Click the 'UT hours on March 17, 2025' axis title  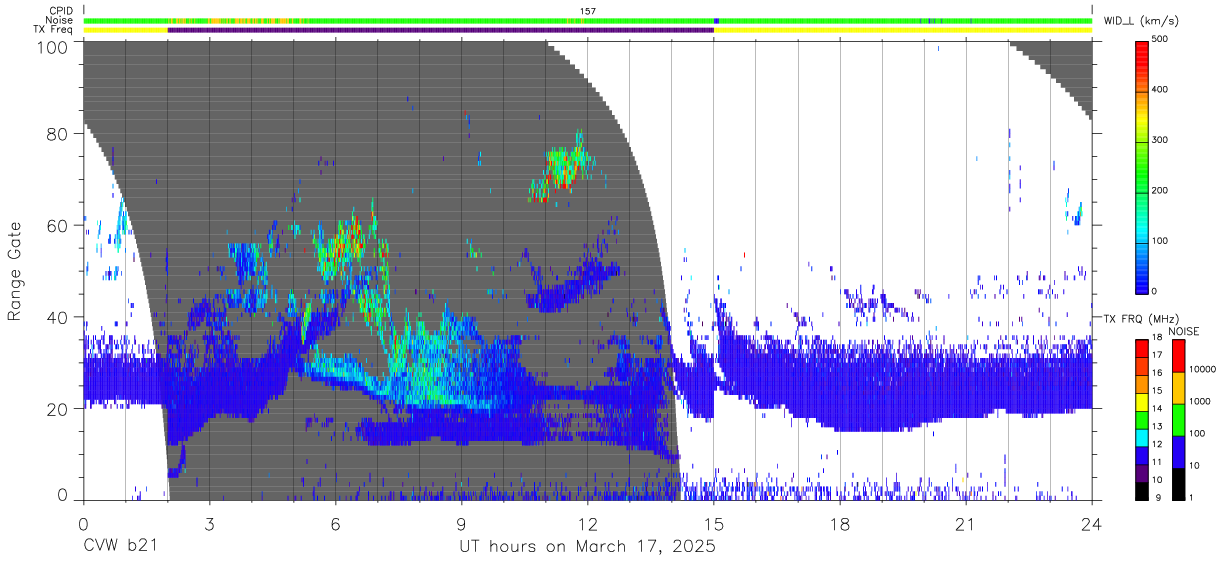pyautogui.click(x=587, y=547)
